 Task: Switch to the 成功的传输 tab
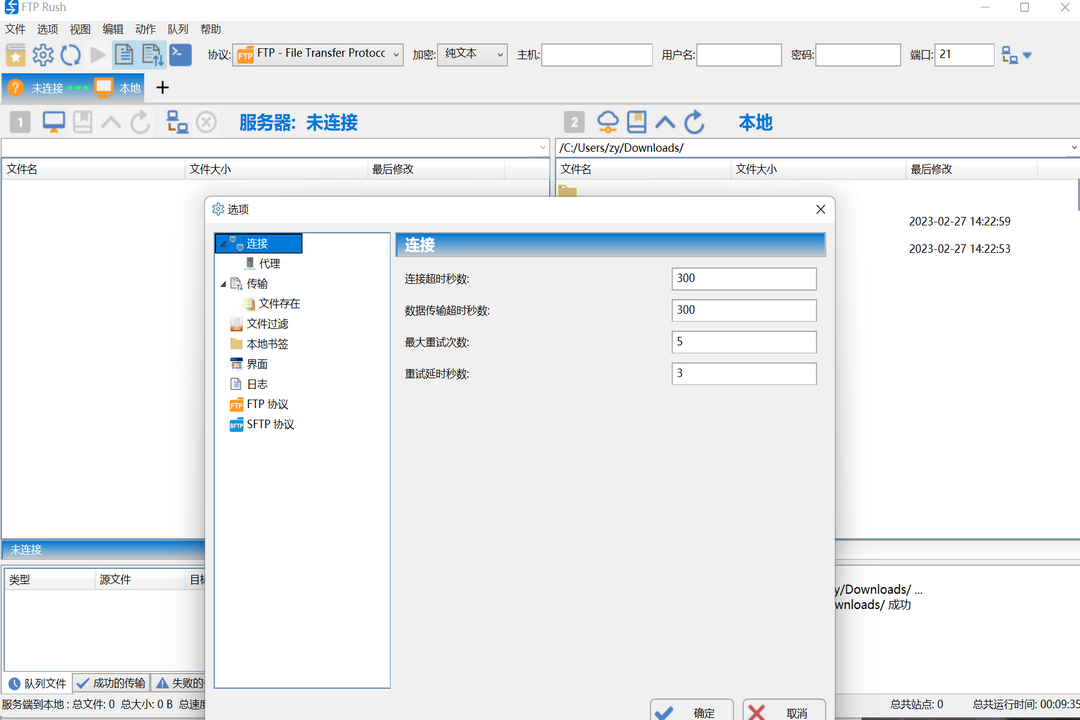click(x=111, y=683)
